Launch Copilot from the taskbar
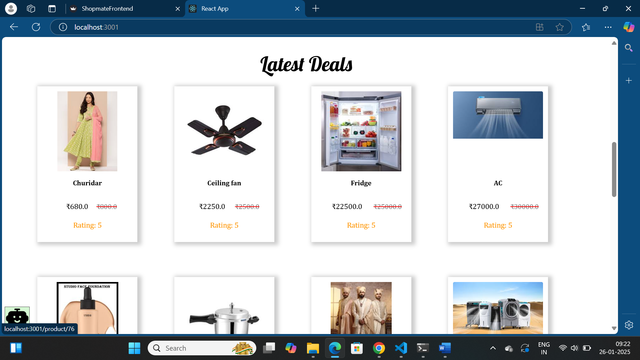Viewport: 640px width, 360px height. click(291, 348)
